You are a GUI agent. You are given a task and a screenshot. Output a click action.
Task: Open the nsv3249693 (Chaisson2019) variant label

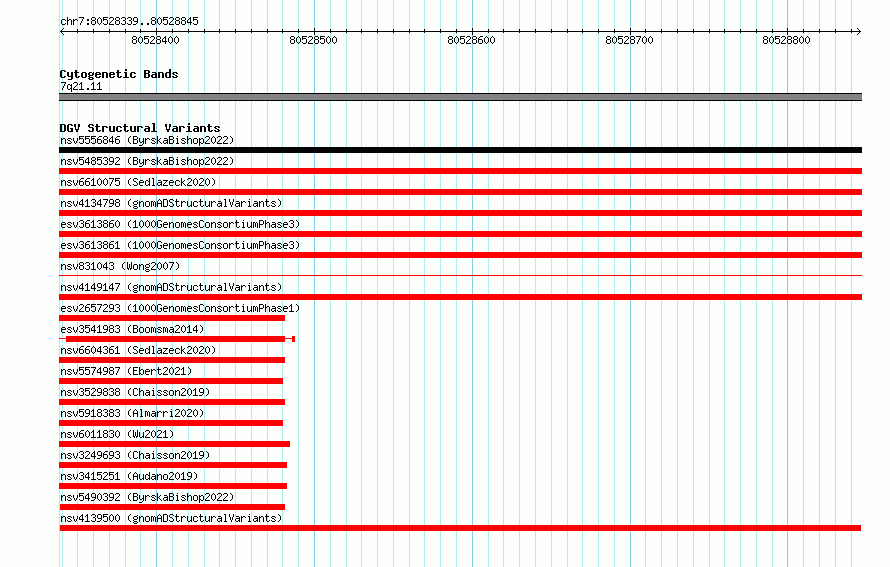(135, 455)
